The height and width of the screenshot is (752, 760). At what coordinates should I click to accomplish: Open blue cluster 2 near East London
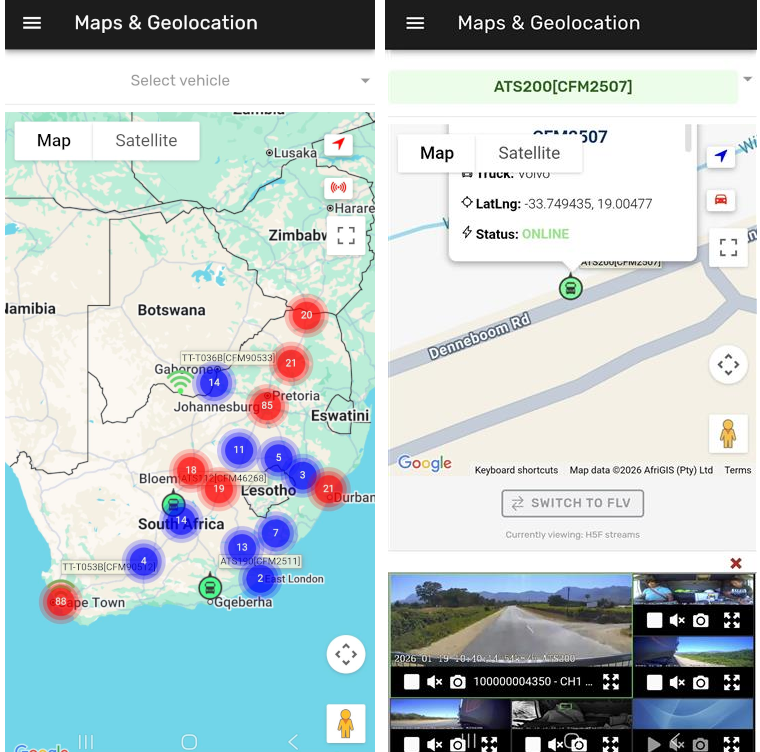[260, 578]
